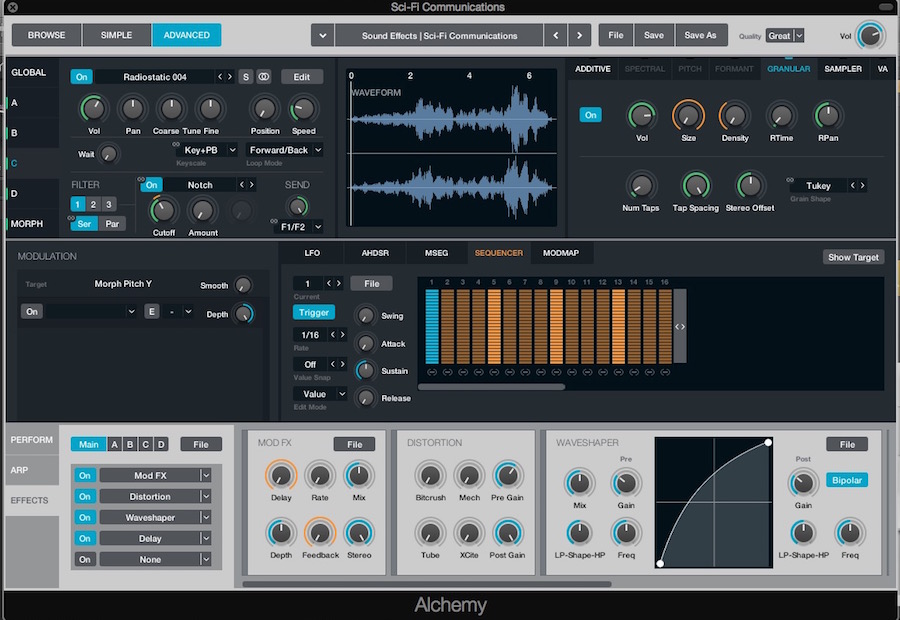Click the waveform display

[452, 148]
